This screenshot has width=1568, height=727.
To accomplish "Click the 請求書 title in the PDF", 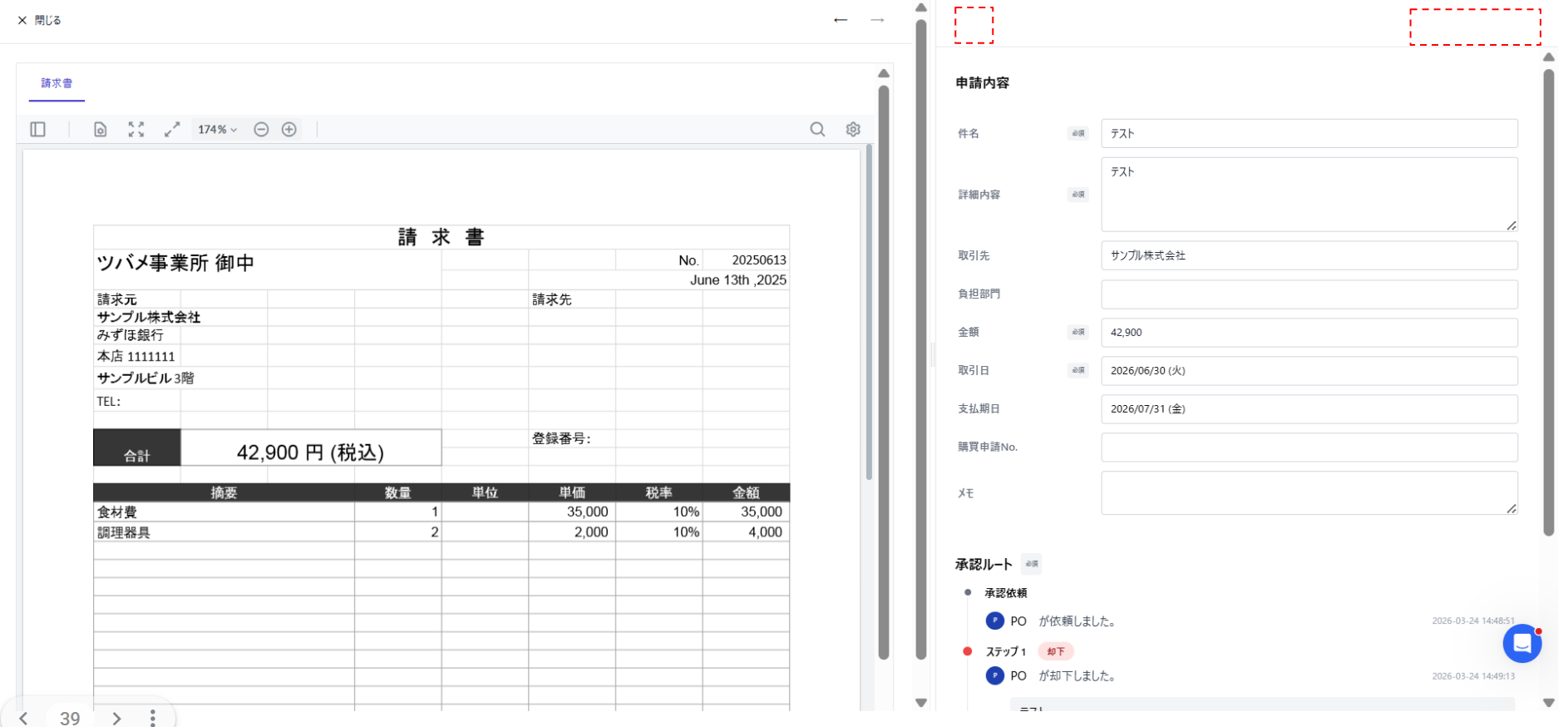I will (x=441, y=237).
